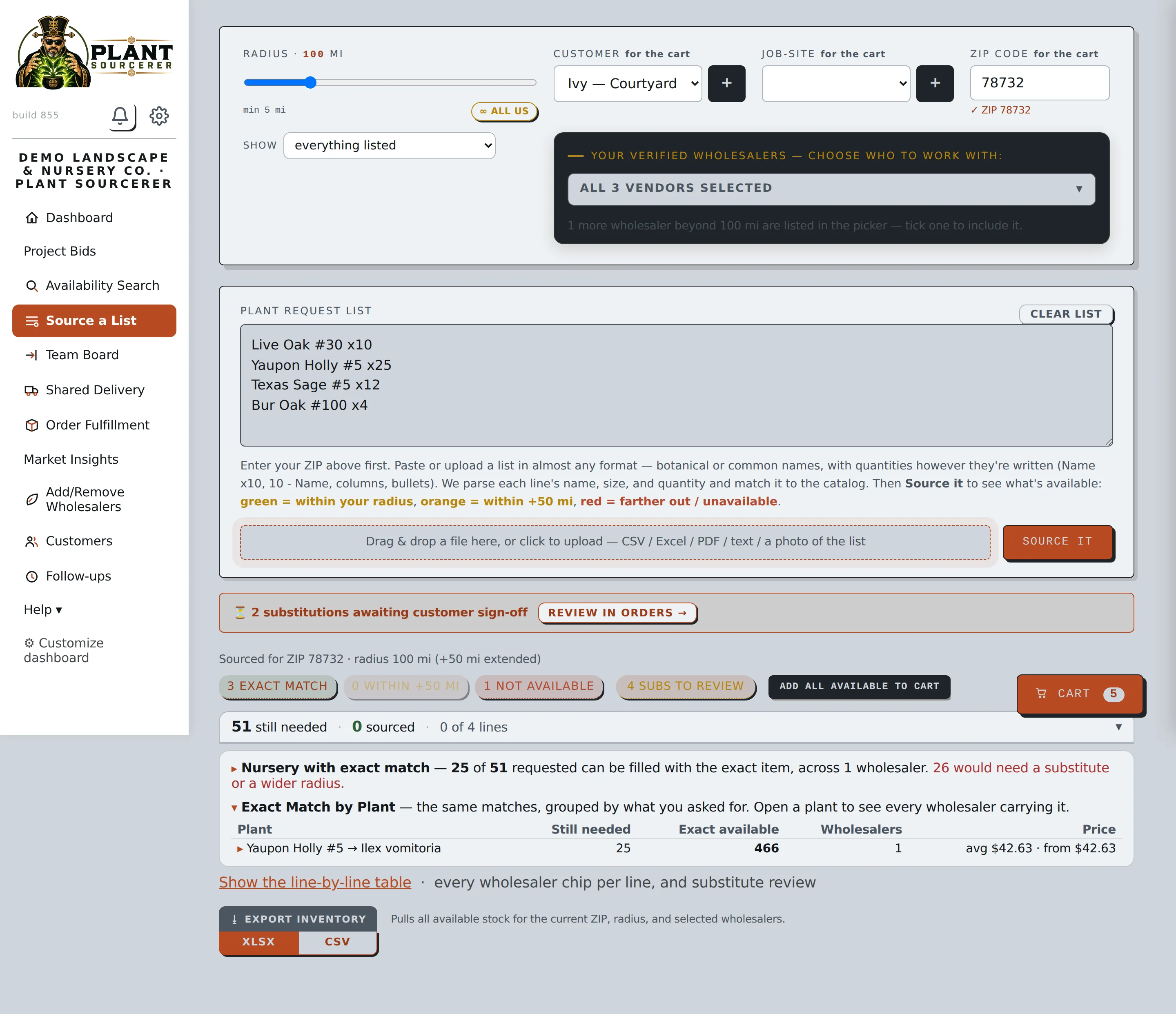
Task: Expand the All 3 Vendors Selected picker
Action: tap(831, 189)
